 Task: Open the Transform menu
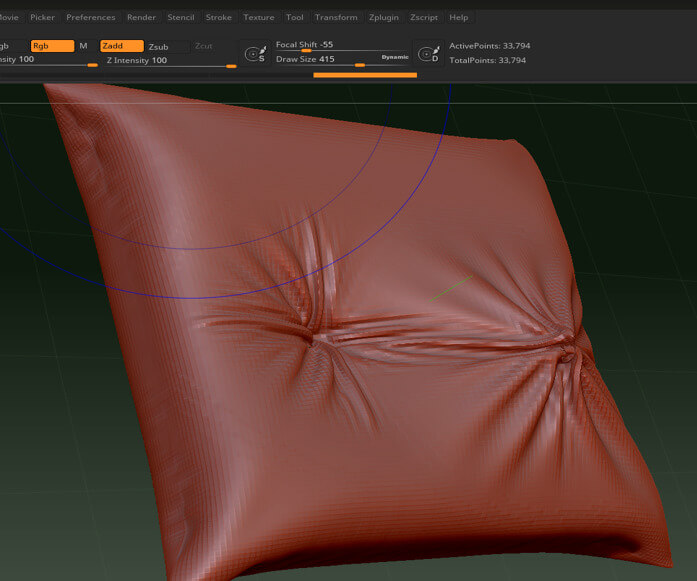(x=336, y=18)
